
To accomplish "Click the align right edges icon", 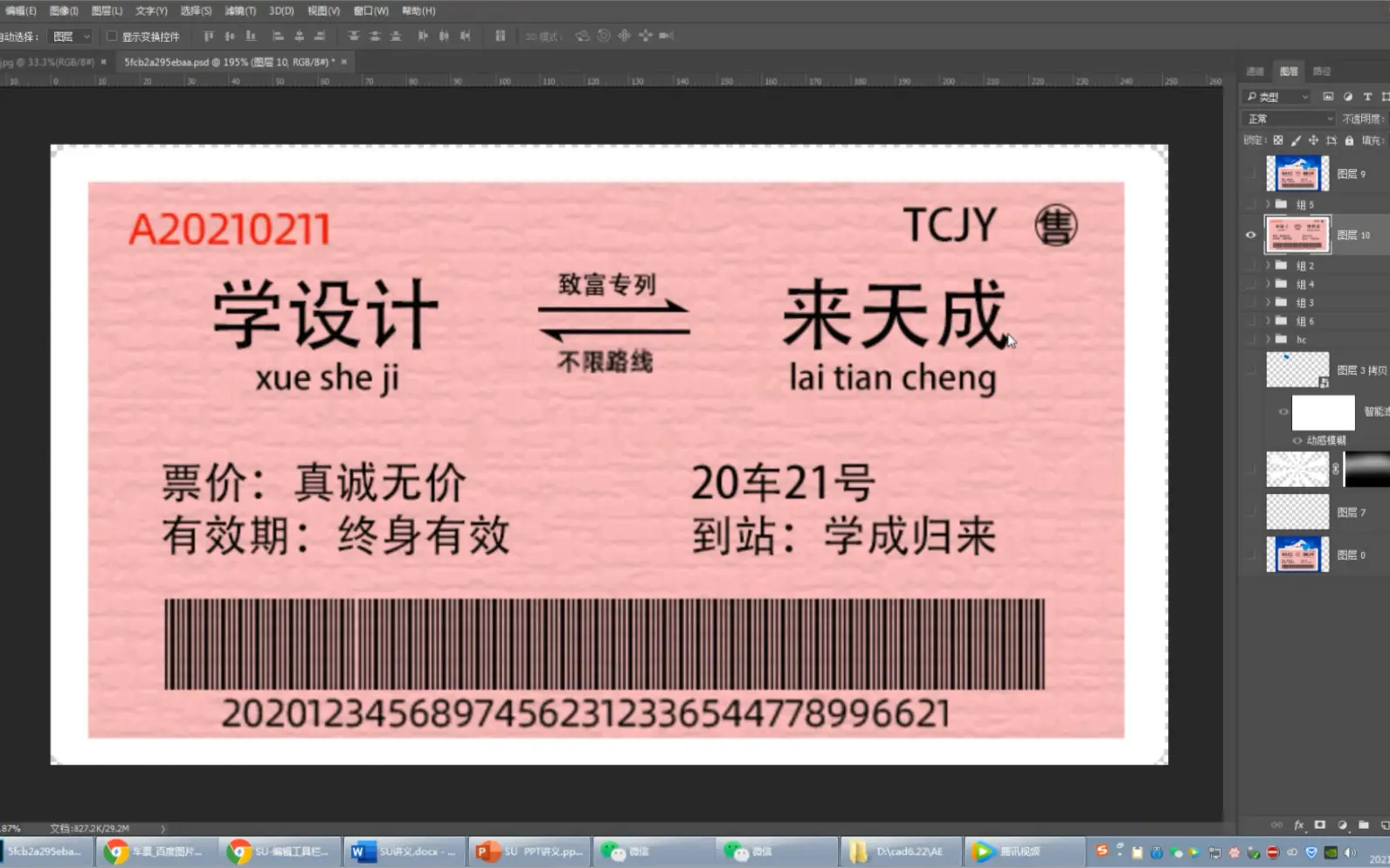I will pos(320,36).
